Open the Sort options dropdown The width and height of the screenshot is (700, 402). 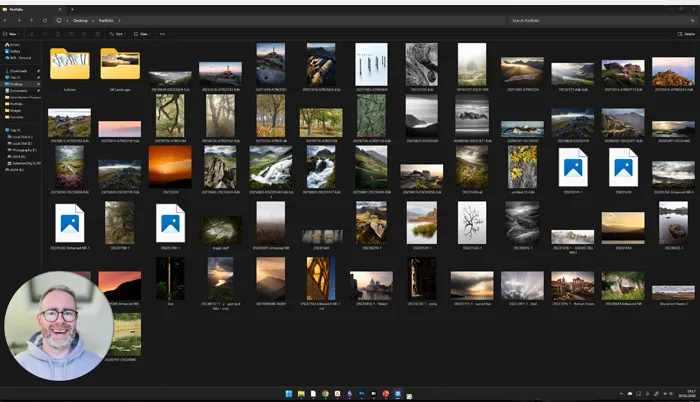point(119,33)
